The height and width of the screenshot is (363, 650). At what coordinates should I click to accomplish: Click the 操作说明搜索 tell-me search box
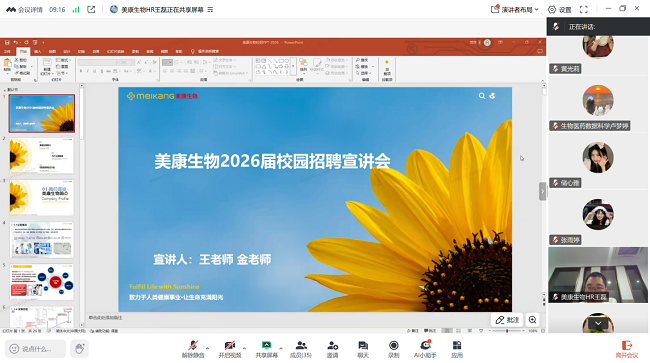205,51
